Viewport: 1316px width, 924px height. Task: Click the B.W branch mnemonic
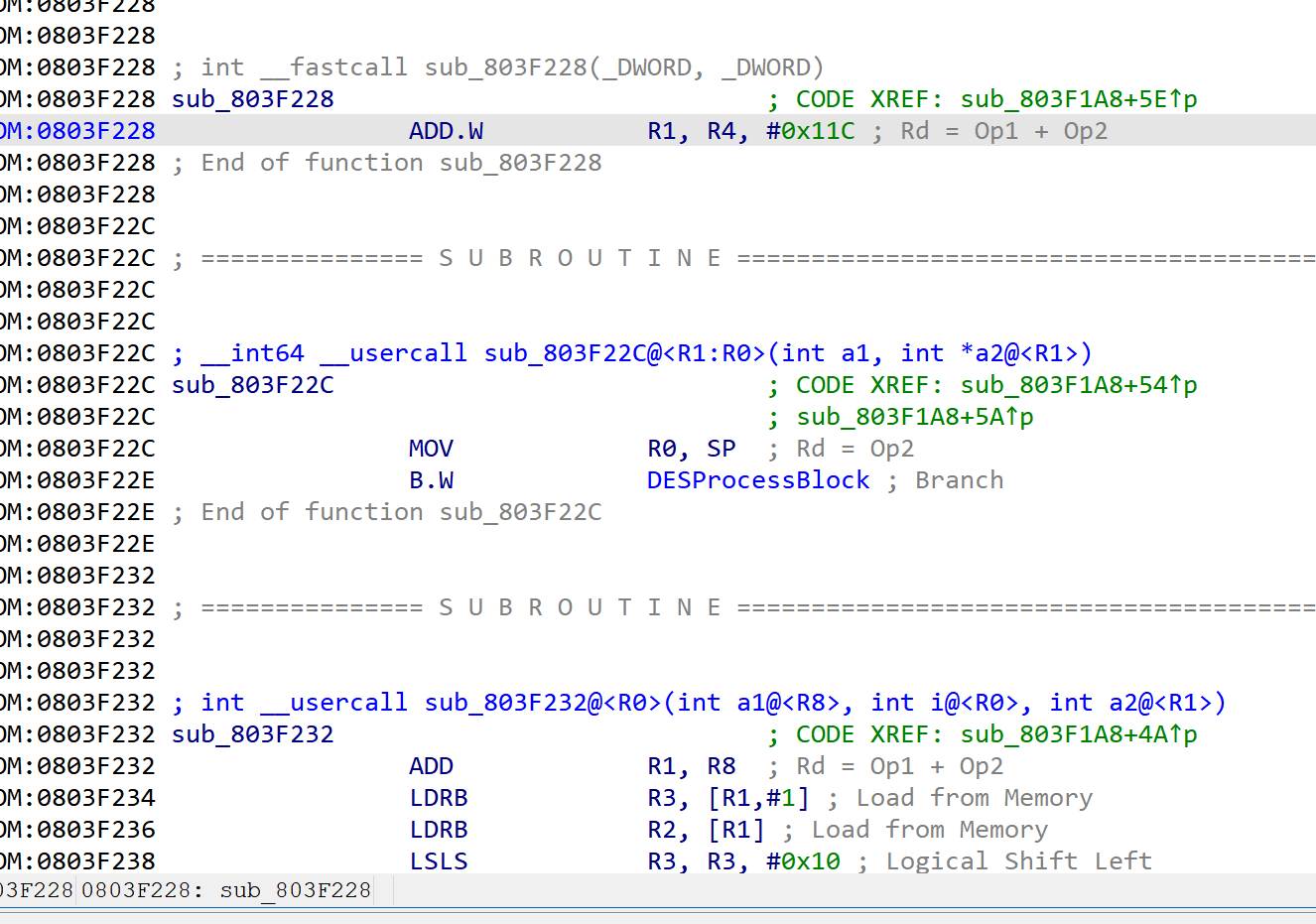click(x=431, y=480)
